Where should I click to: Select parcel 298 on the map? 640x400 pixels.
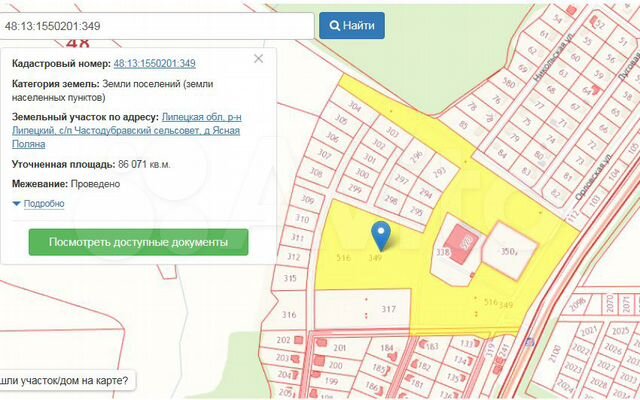[391, 199]
